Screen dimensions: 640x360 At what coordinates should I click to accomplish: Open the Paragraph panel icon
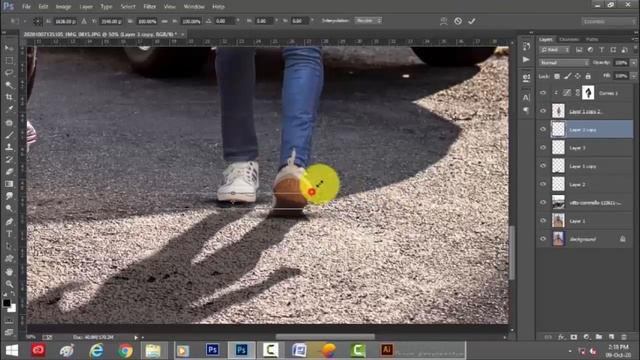pos(526,110)
